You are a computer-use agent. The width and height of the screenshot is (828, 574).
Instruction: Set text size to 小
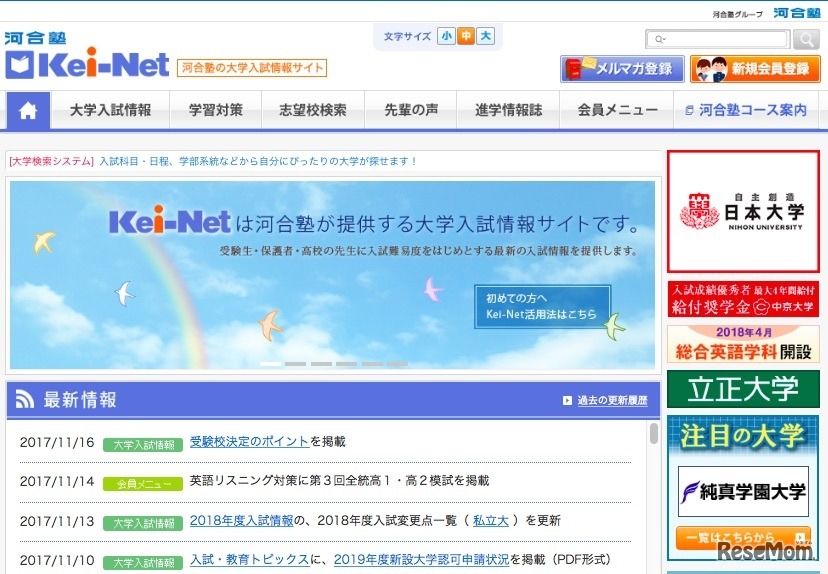pos(447,36)
